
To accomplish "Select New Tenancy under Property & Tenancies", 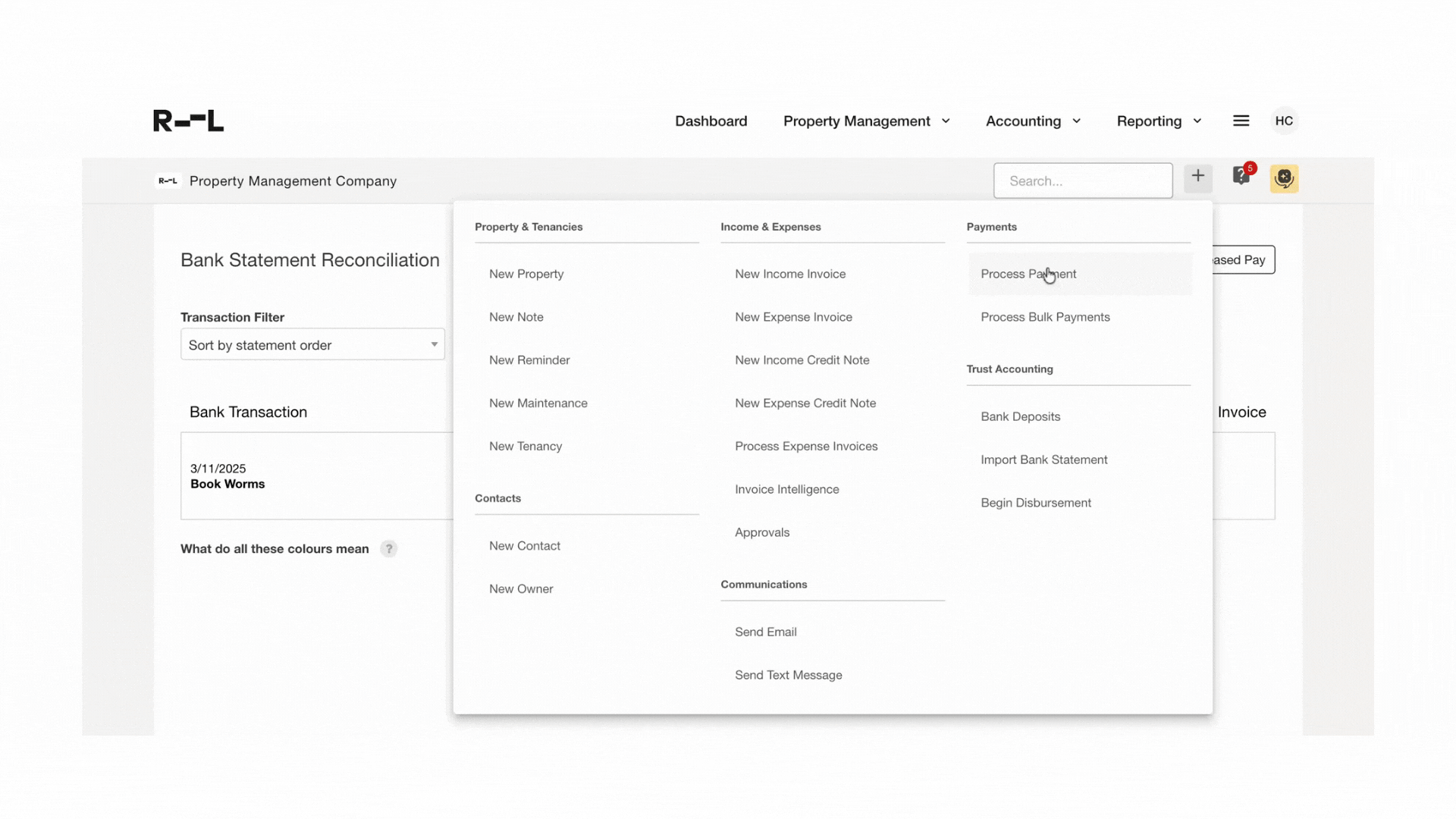I will 526,446.
